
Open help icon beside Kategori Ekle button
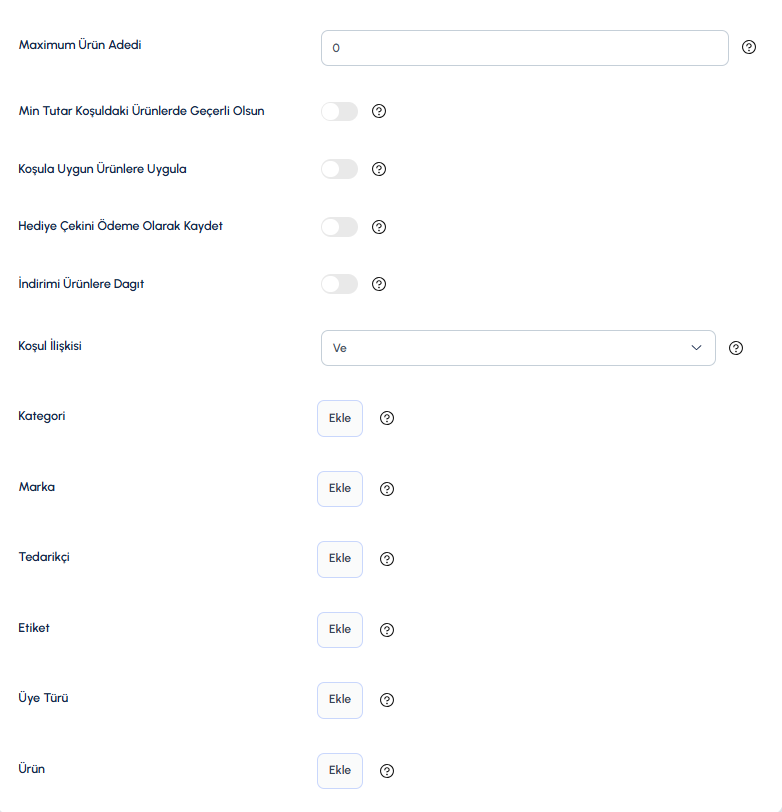pyautogui.click(x=387, y=418)
